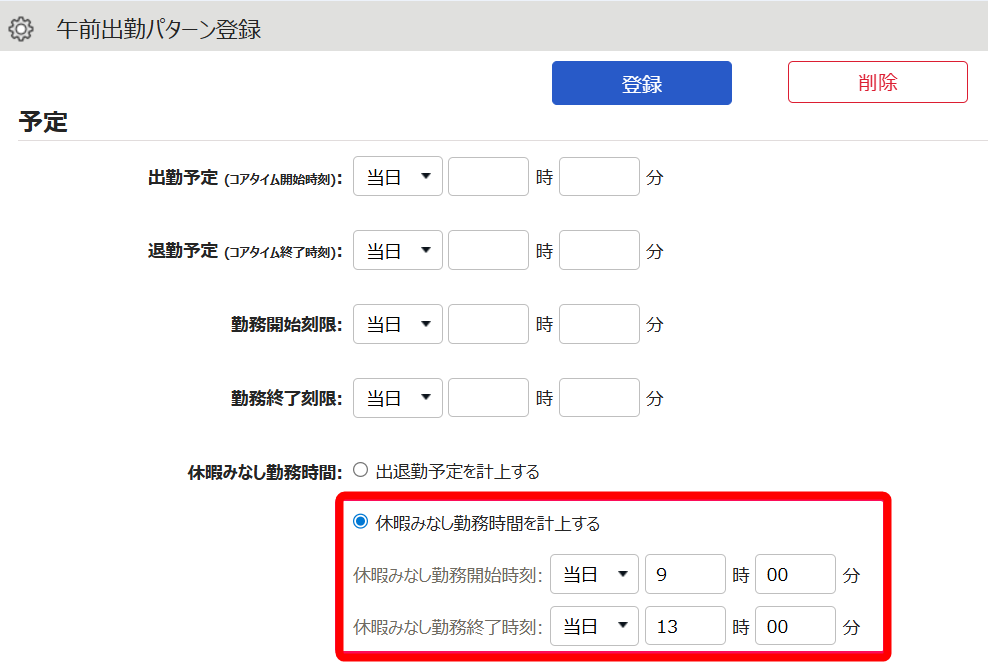Click the 勤務開始刻限: label

286,324
